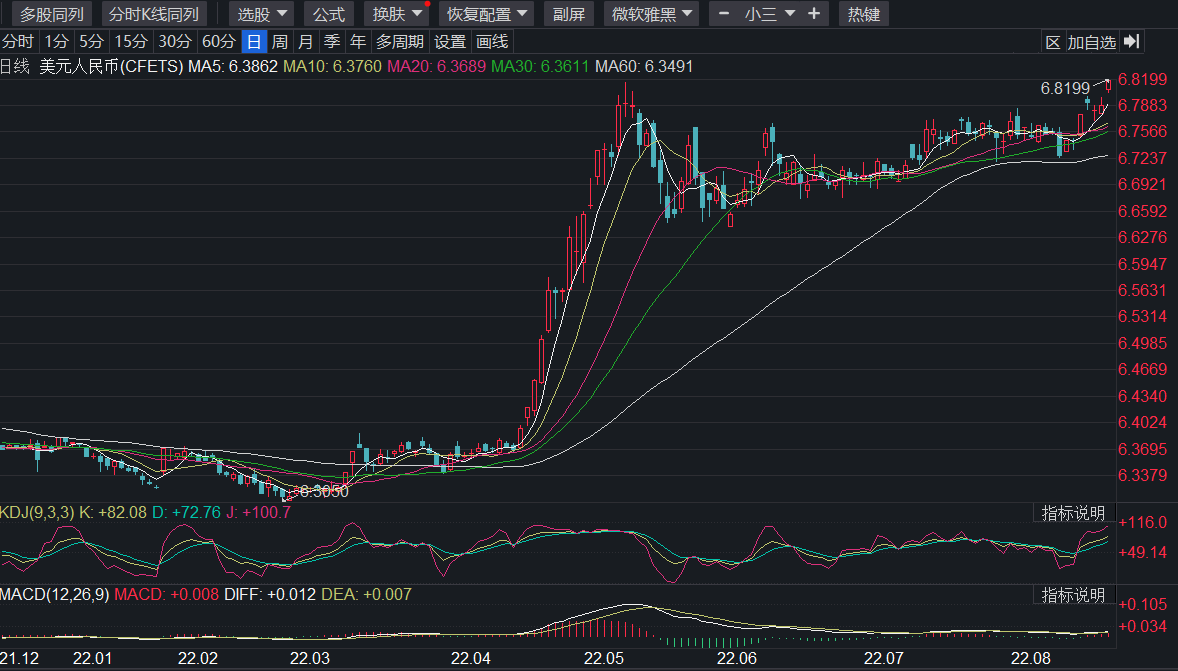The image size is (1178, 671).
Task: Click the 6.8199 latest price marker
Action: [x=1065, y=88]
